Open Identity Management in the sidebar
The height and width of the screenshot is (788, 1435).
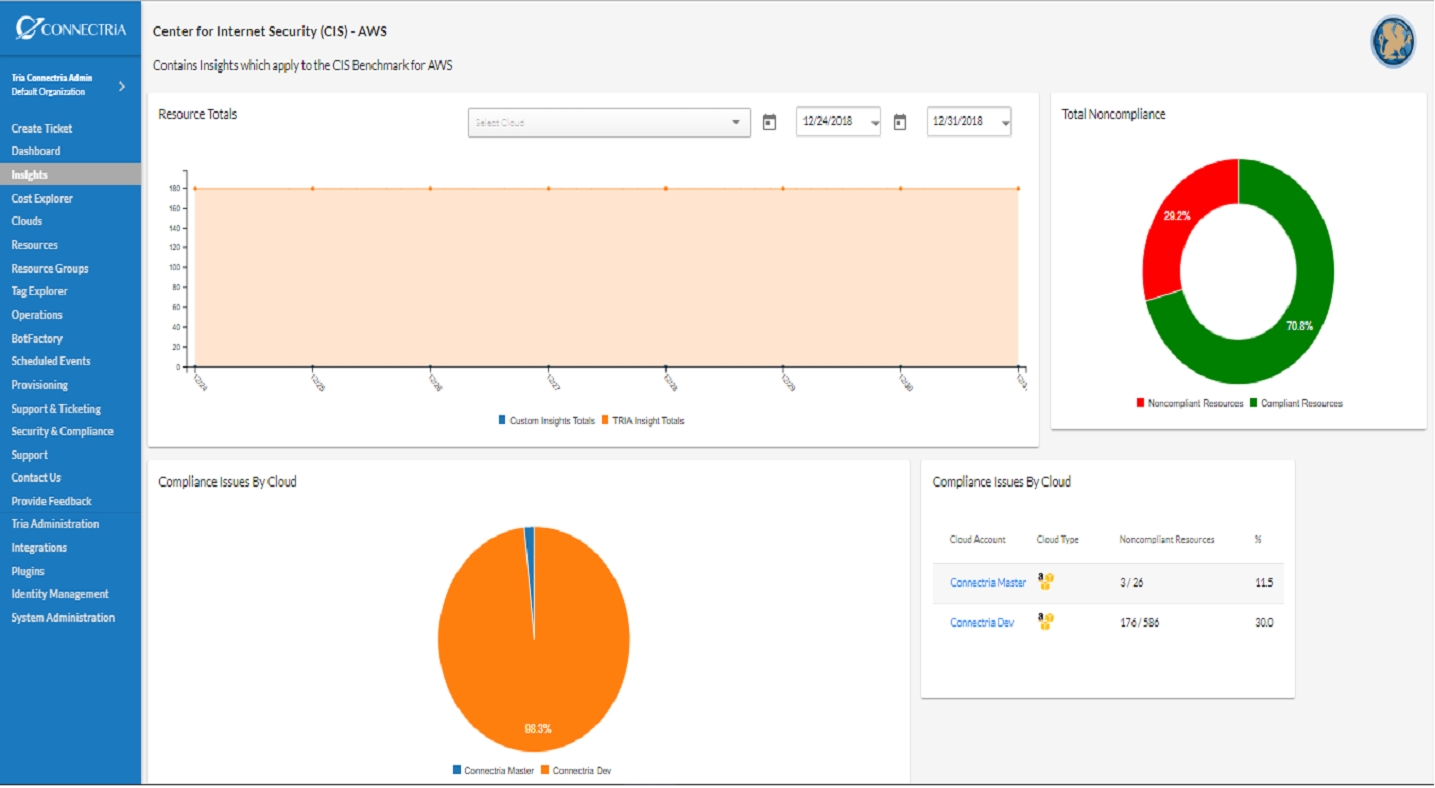tap(60, 594)
